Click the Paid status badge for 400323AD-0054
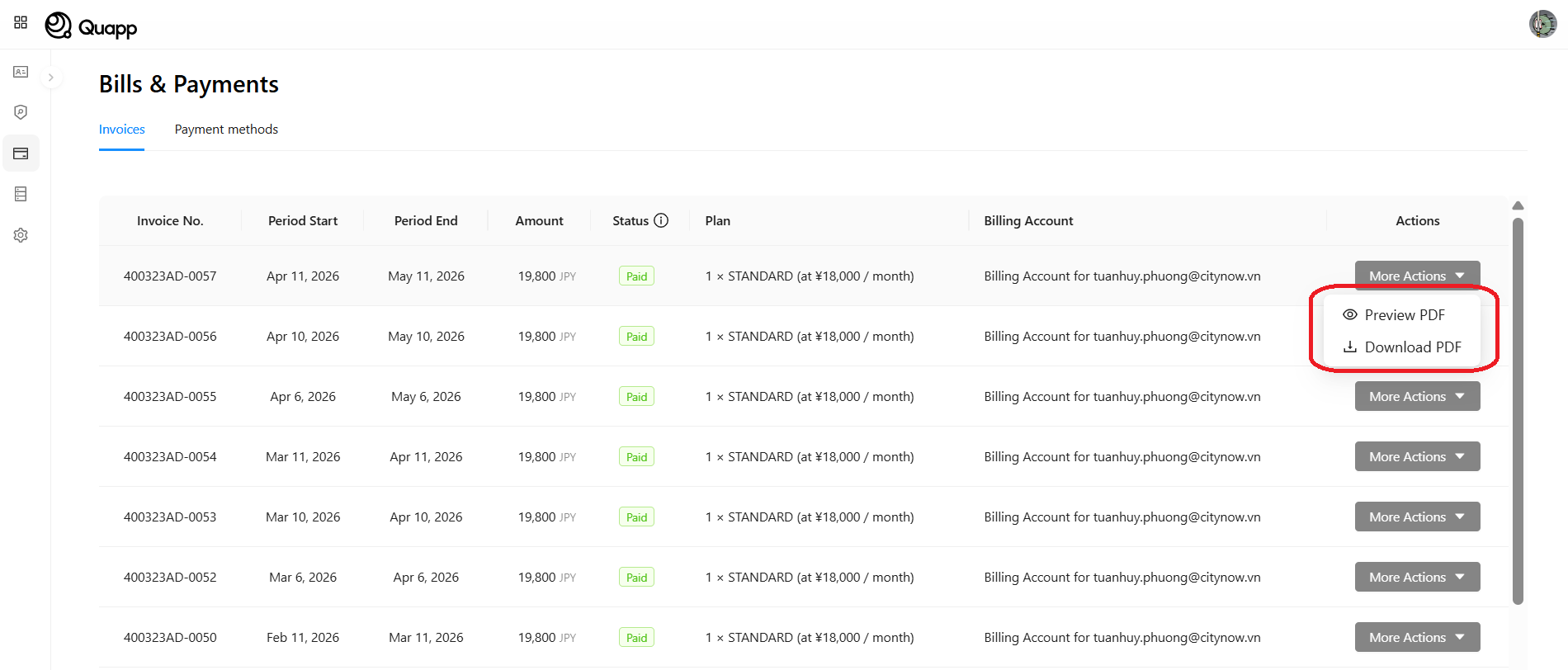The width and height of the screenshot is (1568, 670). click(636, 457)
